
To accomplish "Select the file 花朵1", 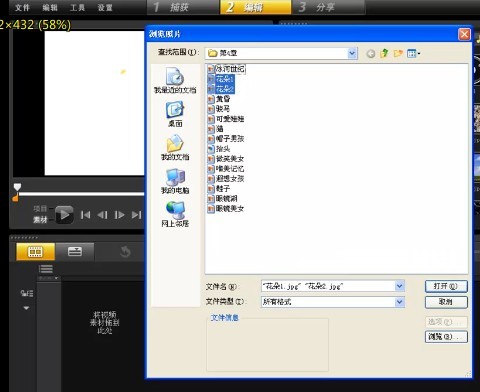I will click(x=221, y=79).
